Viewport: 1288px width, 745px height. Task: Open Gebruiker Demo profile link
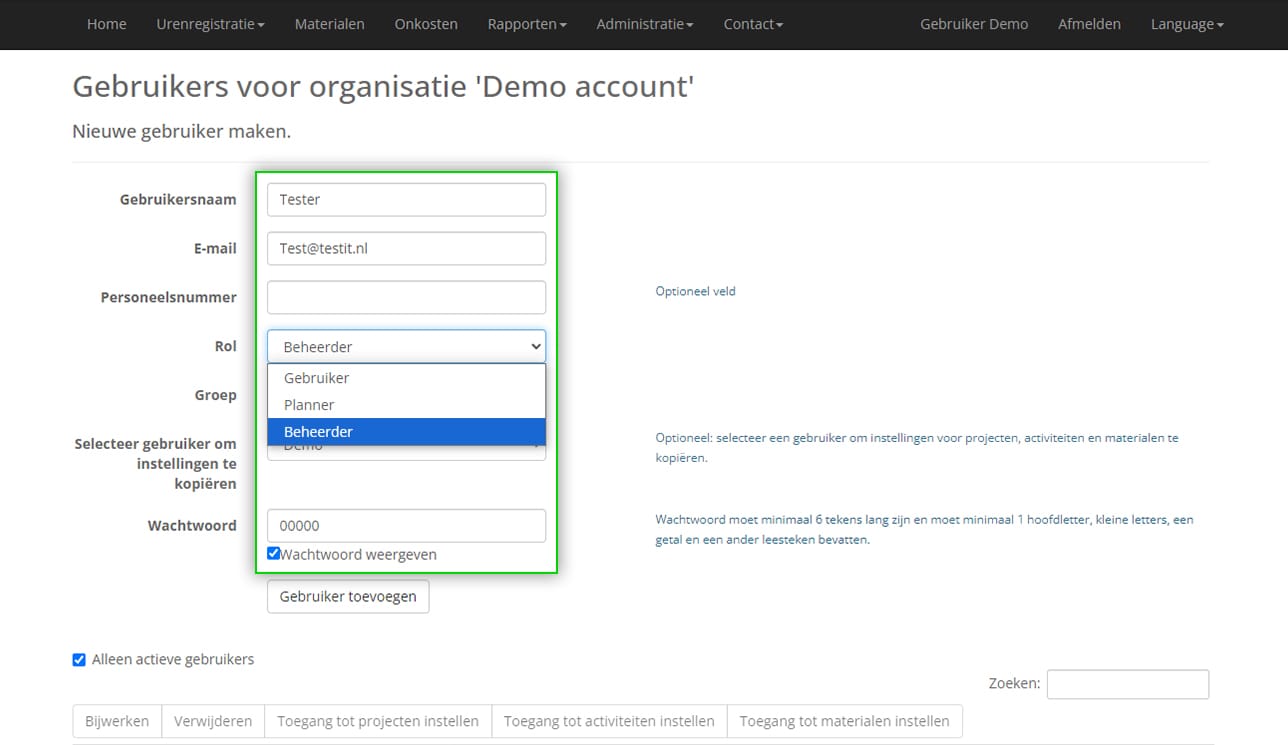tap(973, 24)
